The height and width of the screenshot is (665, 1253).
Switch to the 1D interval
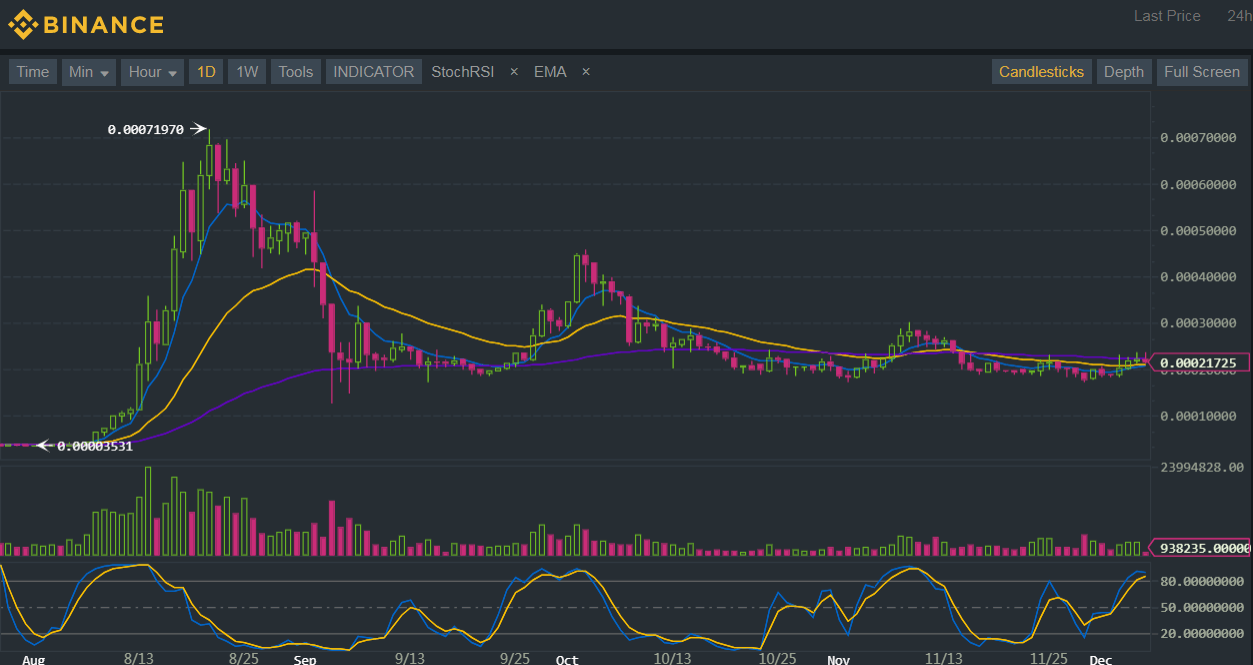206,72
